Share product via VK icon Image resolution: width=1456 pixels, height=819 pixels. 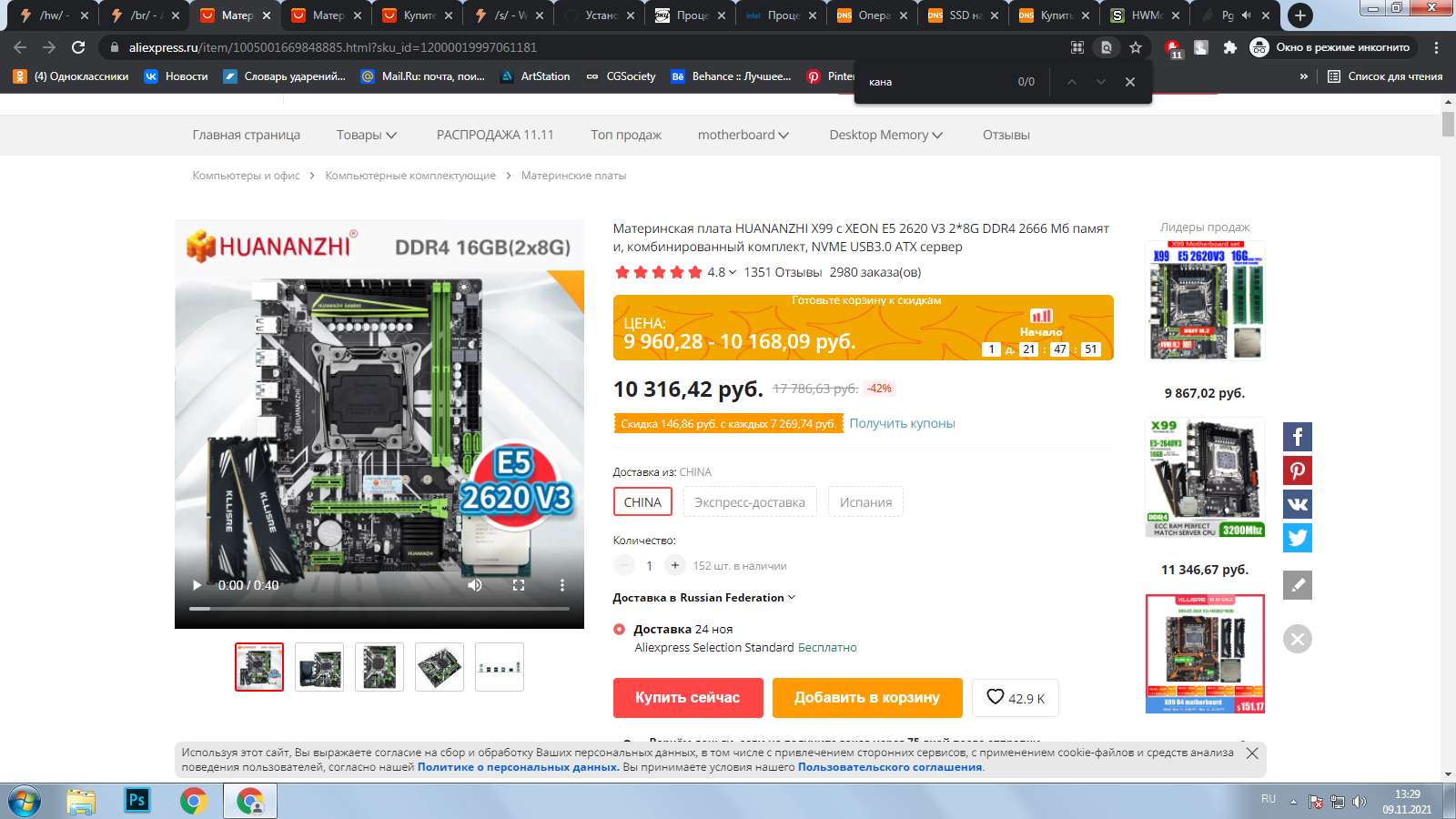[x=1297, y=504]
